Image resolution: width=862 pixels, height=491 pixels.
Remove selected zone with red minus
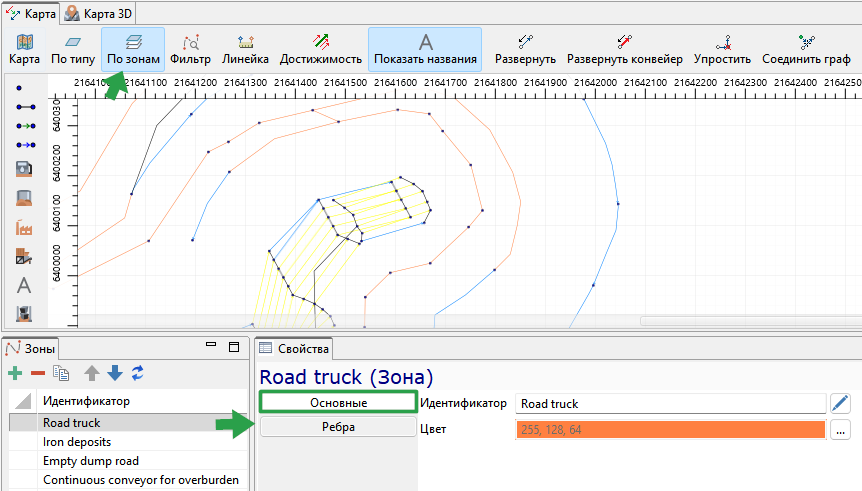click(x=38, y=374)
